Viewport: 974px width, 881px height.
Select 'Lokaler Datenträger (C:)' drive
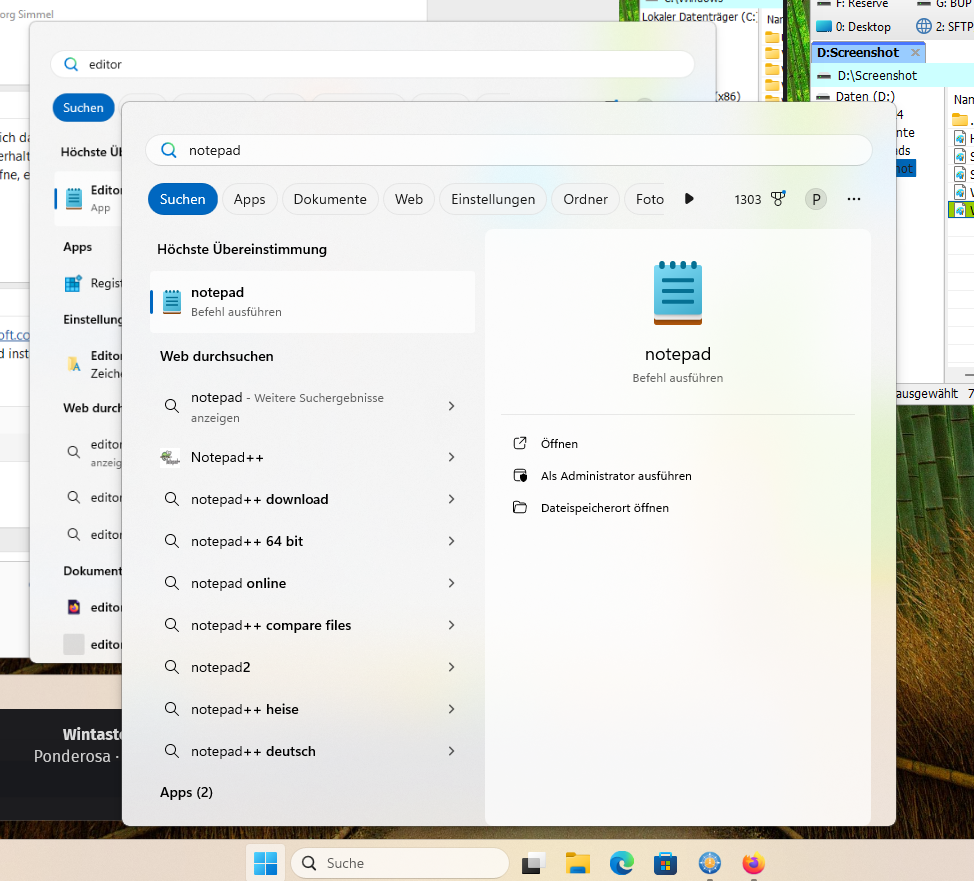[699, 17]
